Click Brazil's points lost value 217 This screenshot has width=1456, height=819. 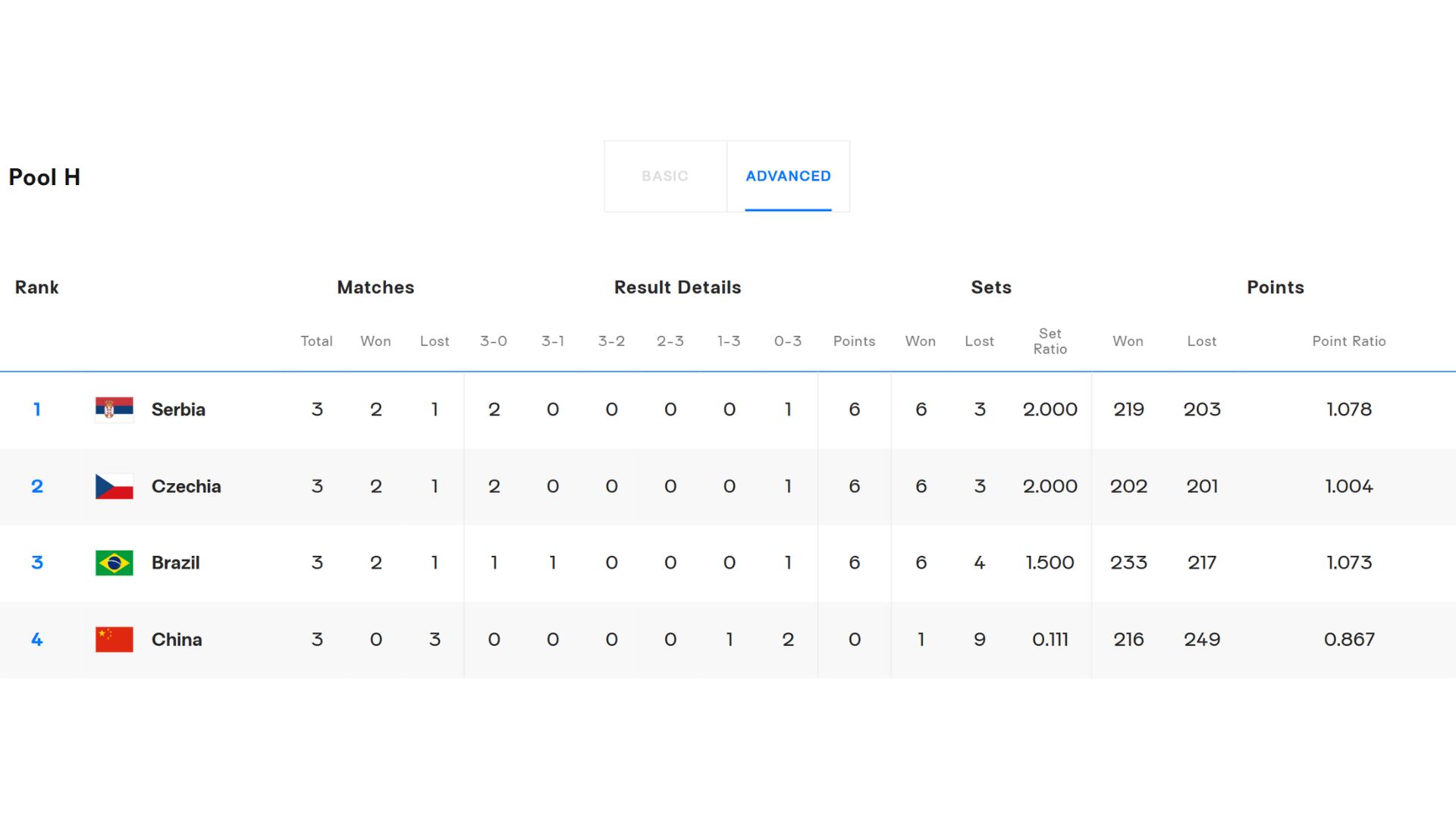pyautogui.click(x=1202, y=563)
